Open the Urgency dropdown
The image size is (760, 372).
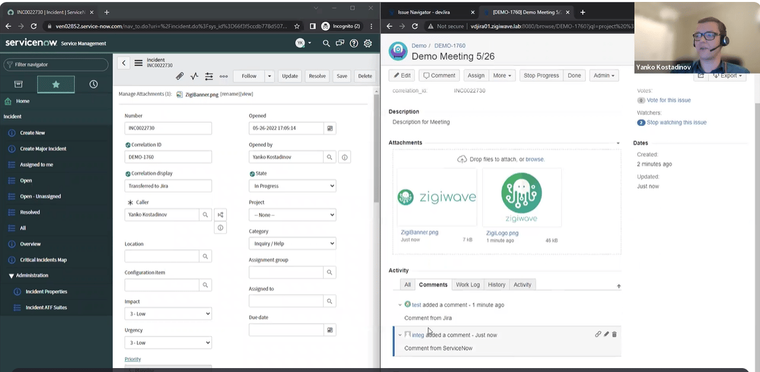click(x=168, y=343)
